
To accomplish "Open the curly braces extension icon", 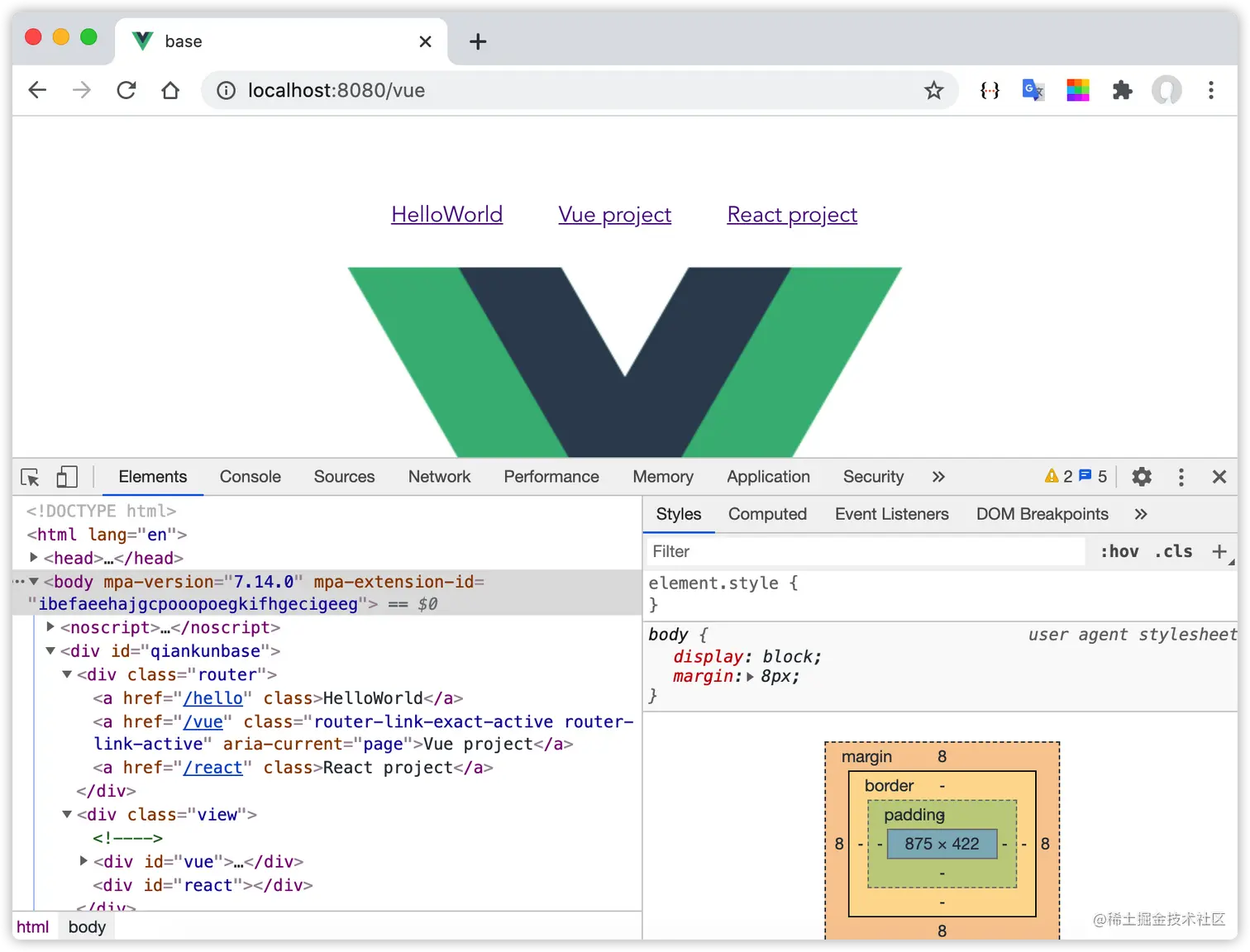I will [990, 90].
